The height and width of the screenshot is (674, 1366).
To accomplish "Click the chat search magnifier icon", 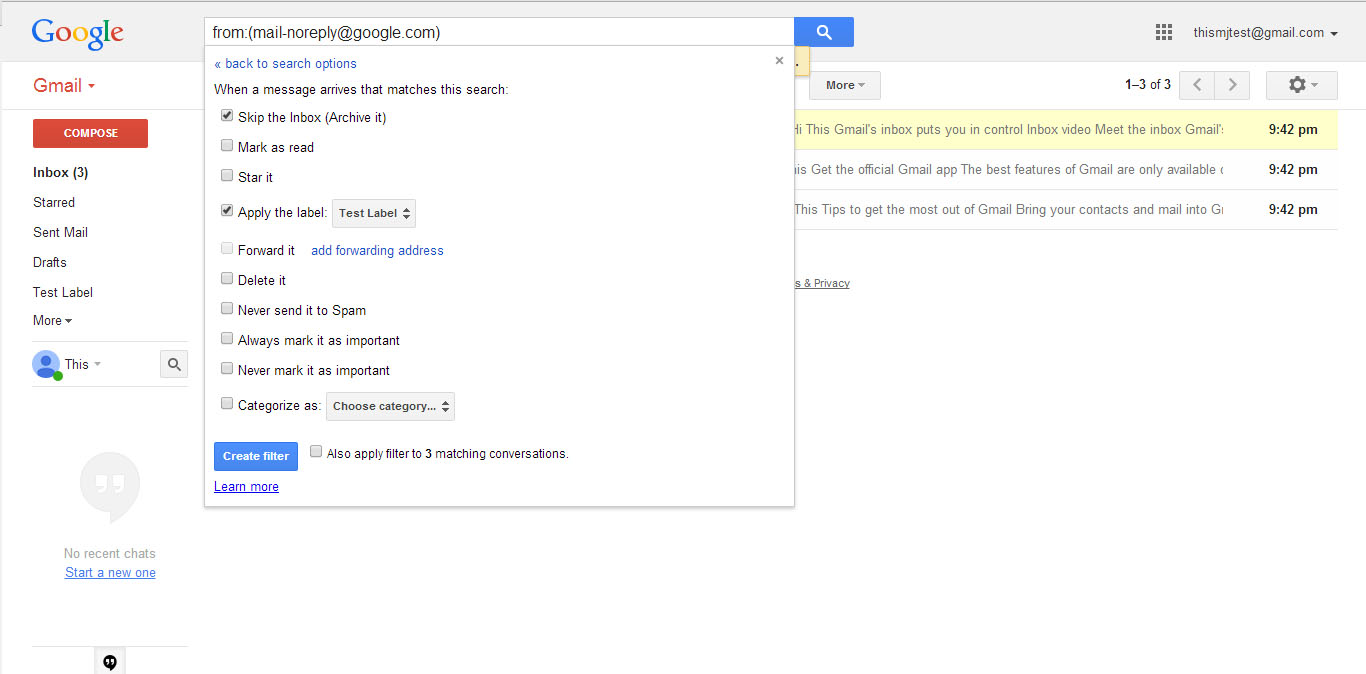I will pyautogui.click(x=174, y=364).
